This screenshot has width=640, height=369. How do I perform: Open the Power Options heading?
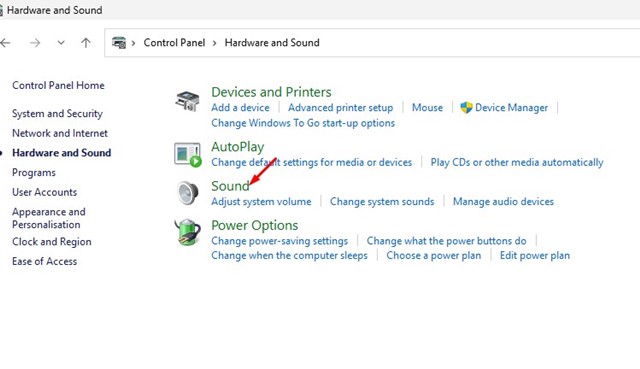[x=255, y=225]
